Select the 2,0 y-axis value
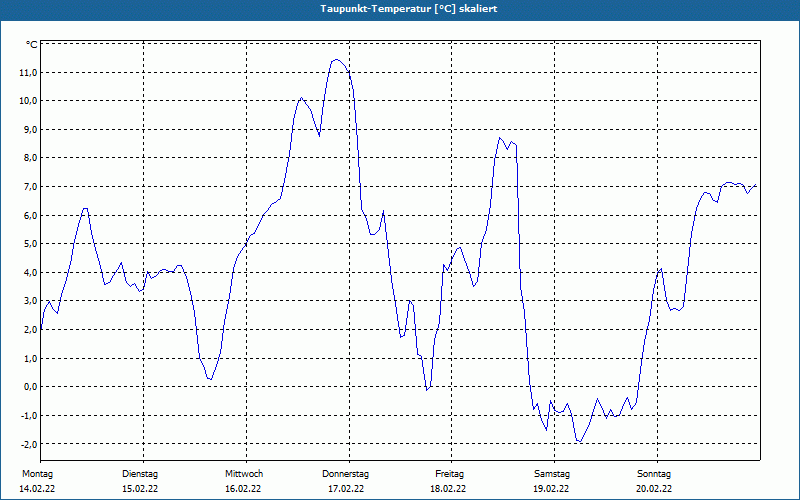Screen dimensions: 800x500 click(x=30, y=330)
